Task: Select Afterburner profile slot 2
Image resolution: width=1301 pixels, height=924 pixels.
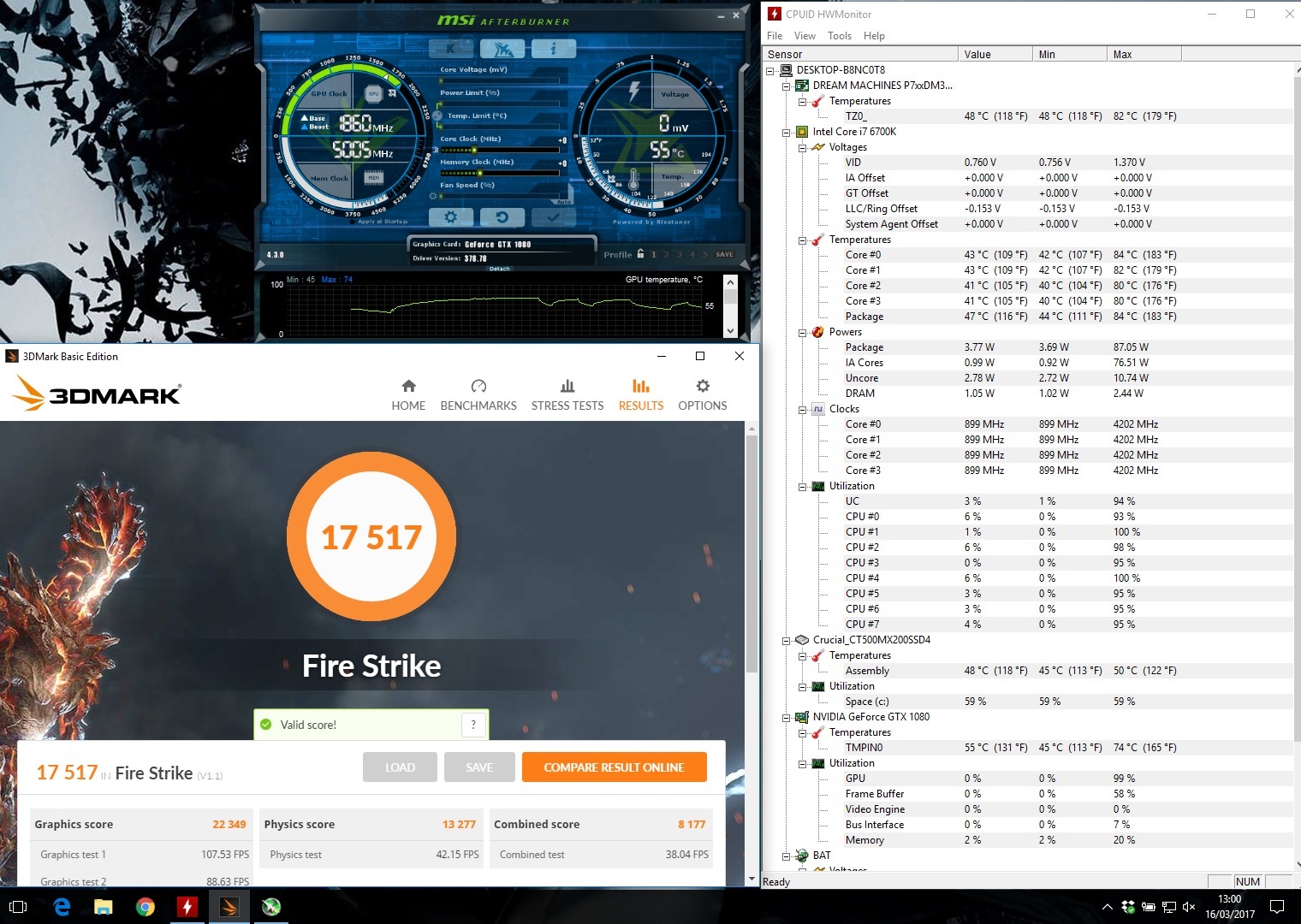Action: 667,254
